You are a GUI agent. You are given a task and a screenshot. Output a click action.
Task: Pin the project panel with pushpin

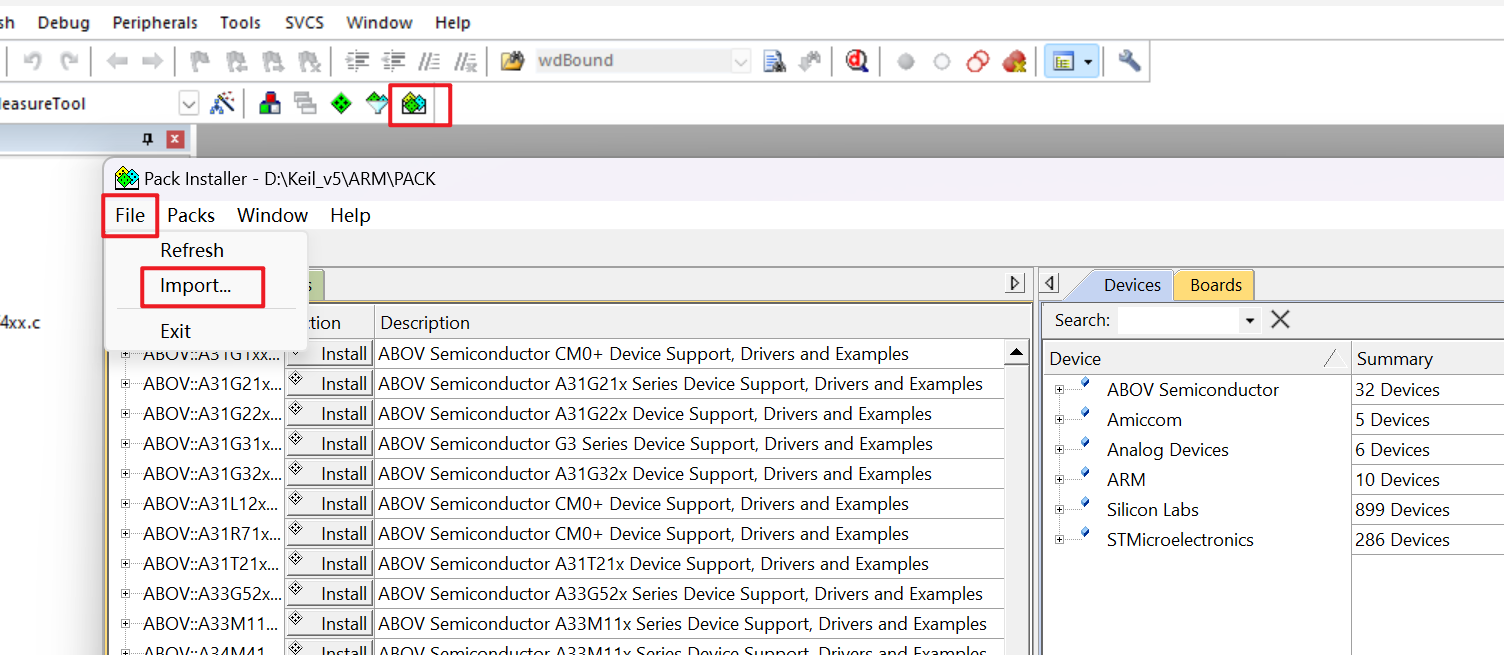pos(148,139)
